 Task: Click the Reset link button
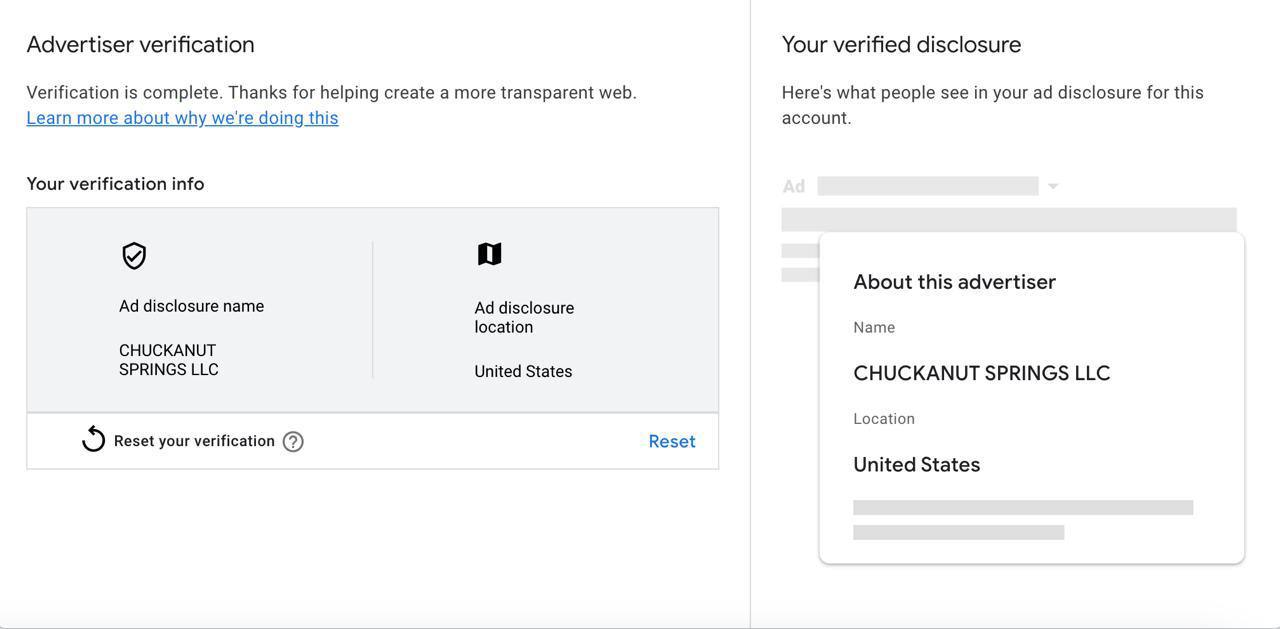pos(672,441)
